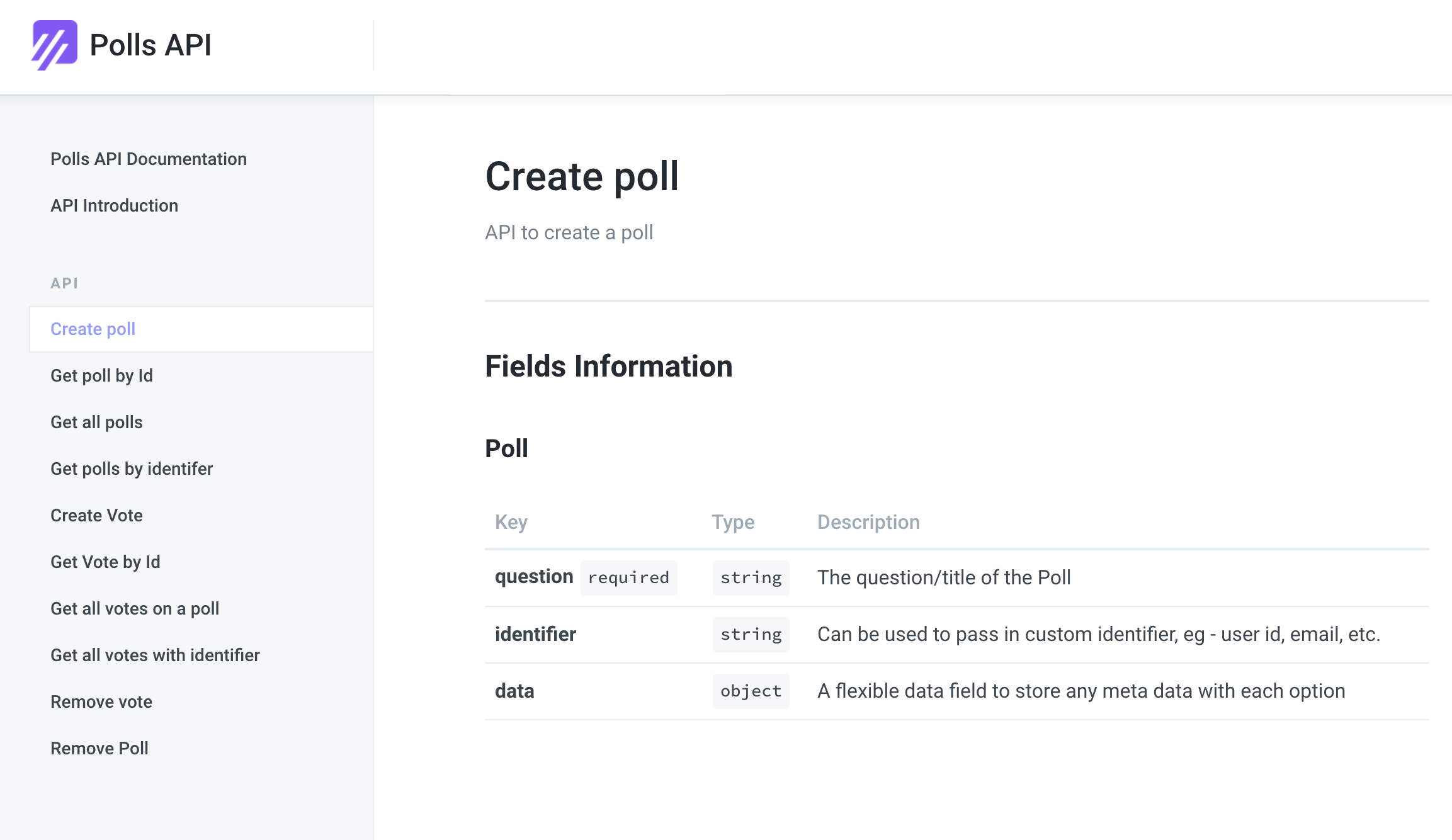Click the object type badge for data

coord(751,691)
